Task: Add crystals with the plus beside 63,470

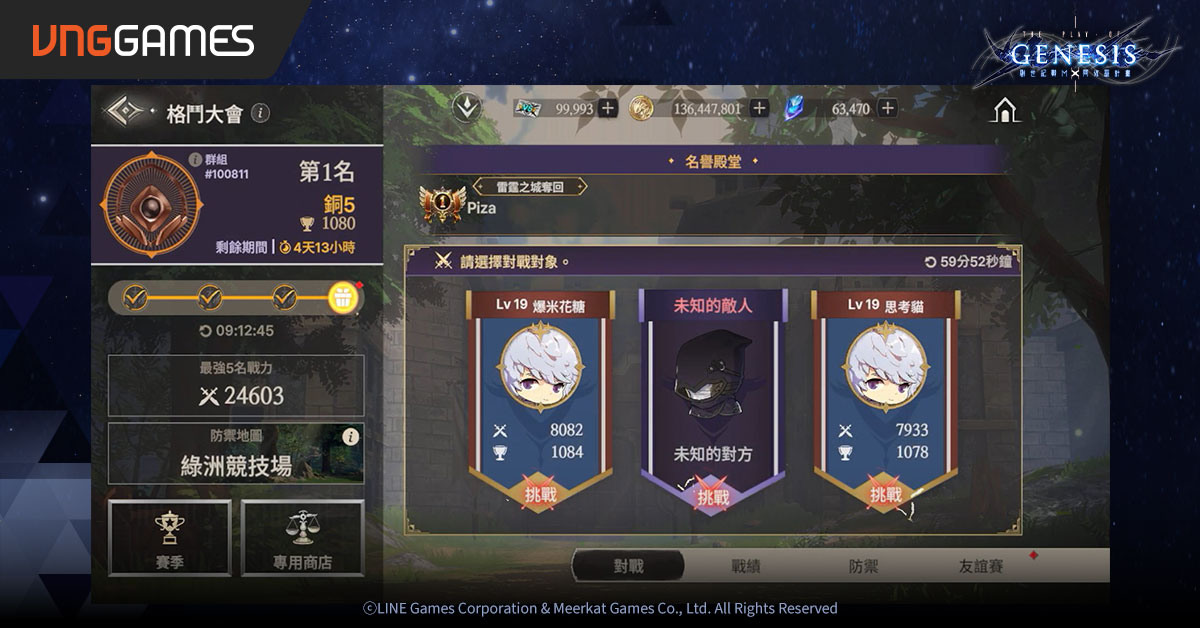Action: tap(887, 108)
